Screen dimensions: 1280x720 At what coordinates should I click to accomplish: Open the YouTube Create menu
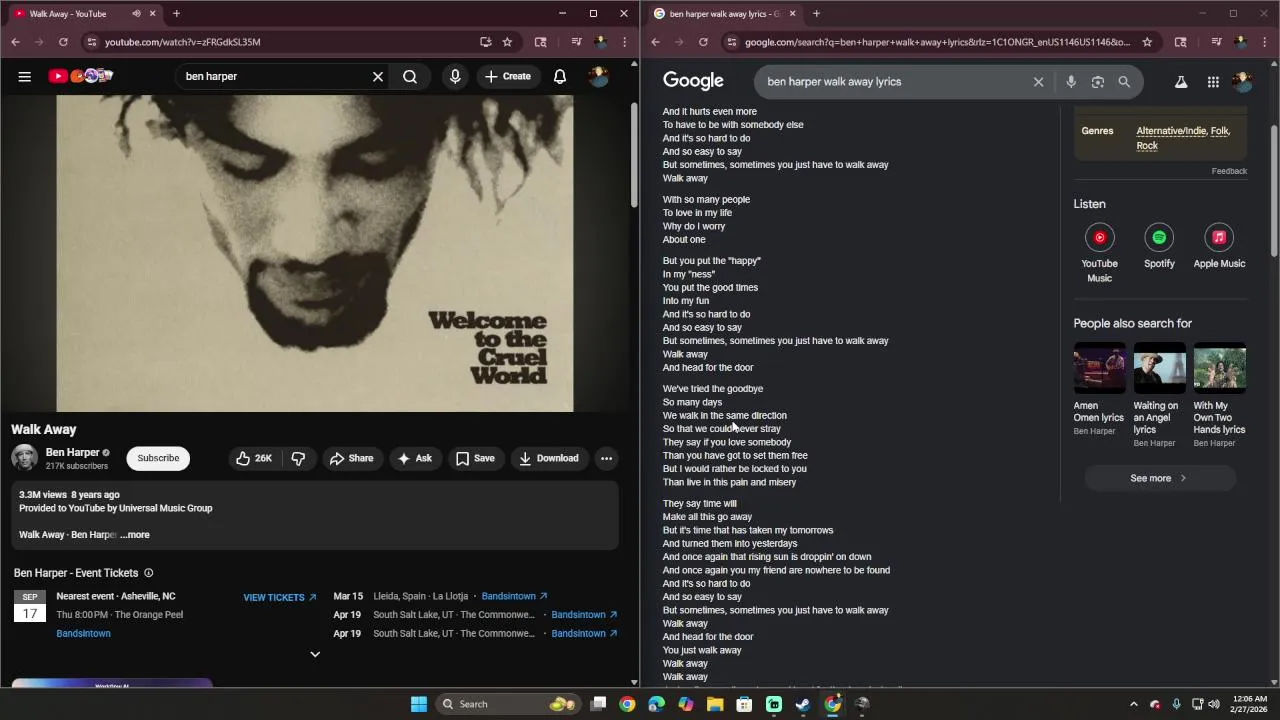coord(508,76)
